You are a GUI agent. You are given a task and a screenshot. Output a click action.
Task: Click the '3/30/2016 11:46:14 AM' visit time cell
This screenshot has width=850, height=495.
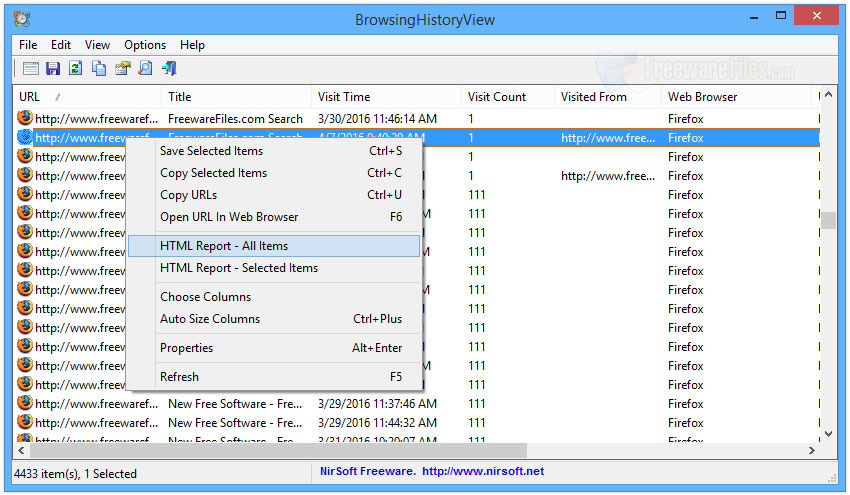pyautogui.click(x=377, y=119)
